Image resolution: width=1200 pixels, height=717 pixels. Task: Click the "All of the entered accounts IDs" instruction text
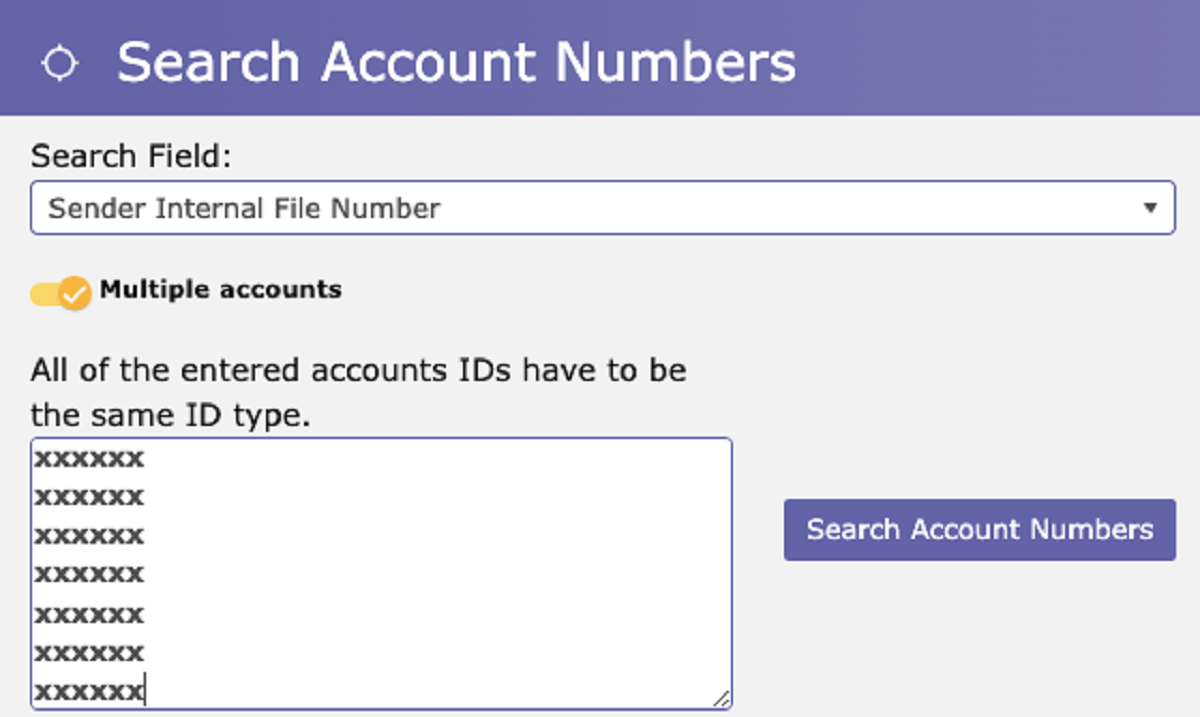point(358,371)
